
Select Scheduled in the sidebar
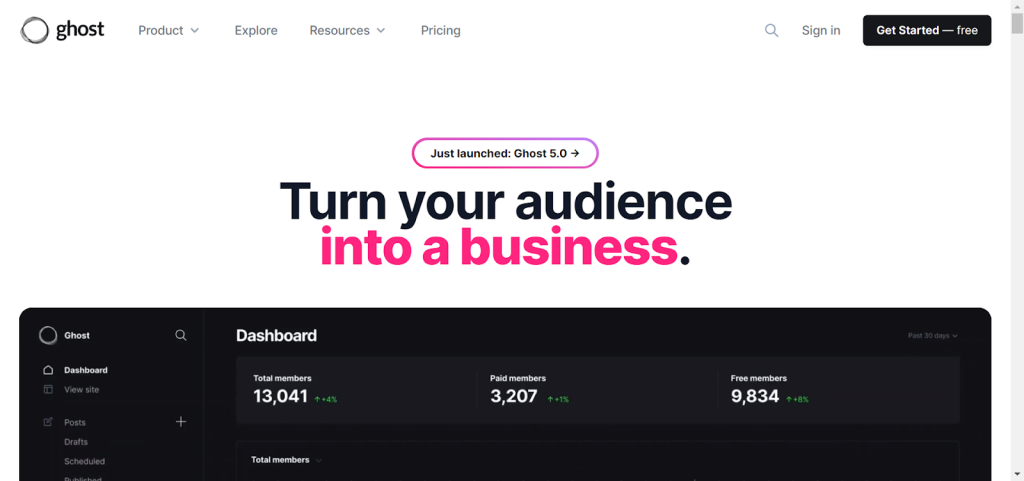84,461
